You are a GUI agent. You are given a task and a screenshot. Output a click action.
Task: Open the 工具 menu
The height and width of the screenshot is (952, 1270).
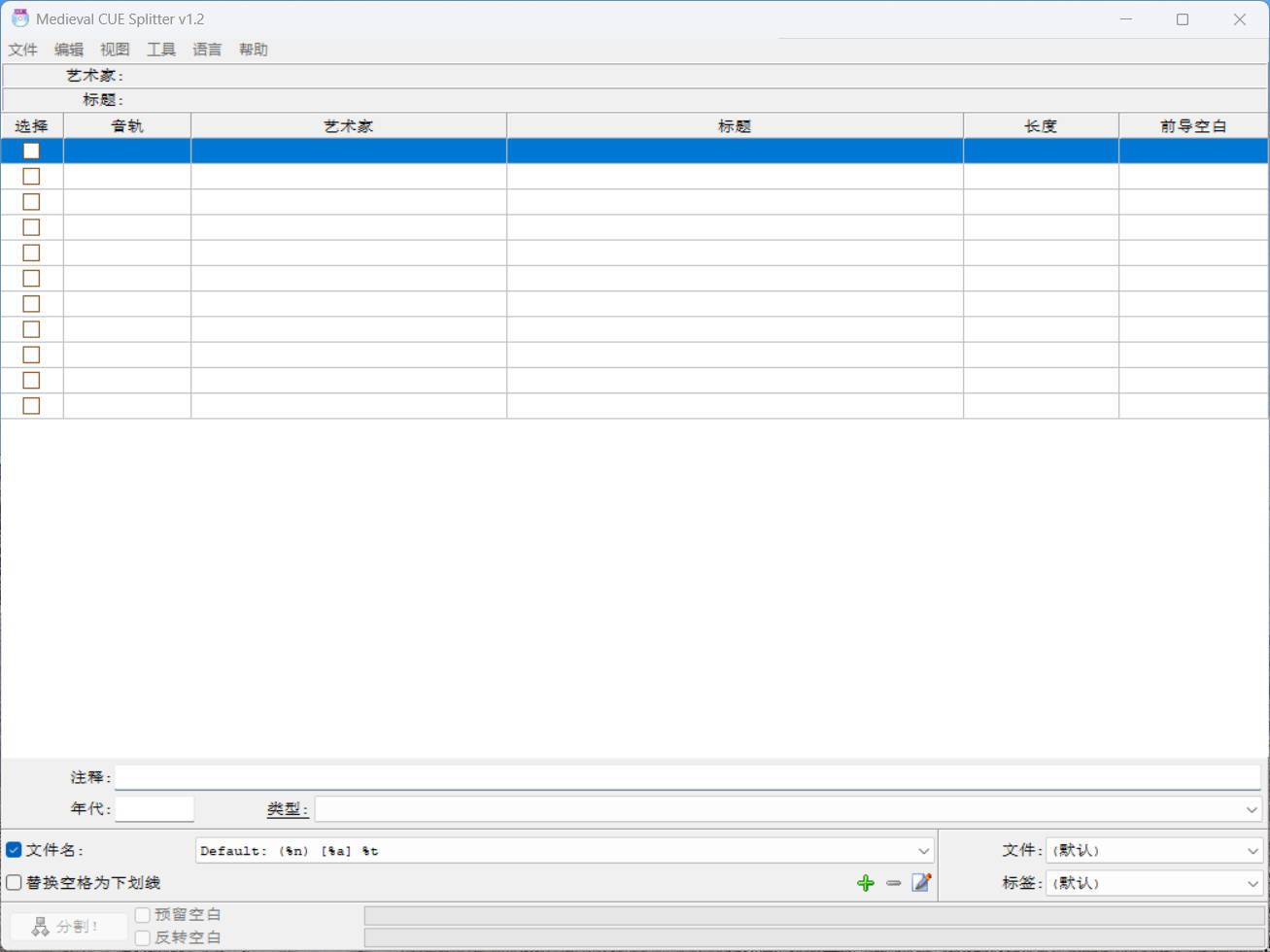pos(161,50)
